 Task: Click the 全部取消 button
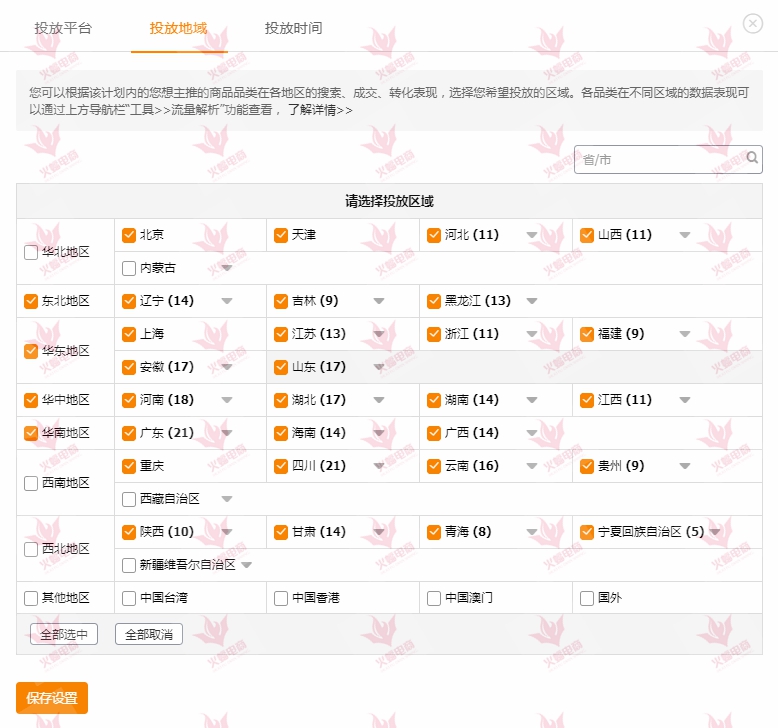tap(149, 634)
